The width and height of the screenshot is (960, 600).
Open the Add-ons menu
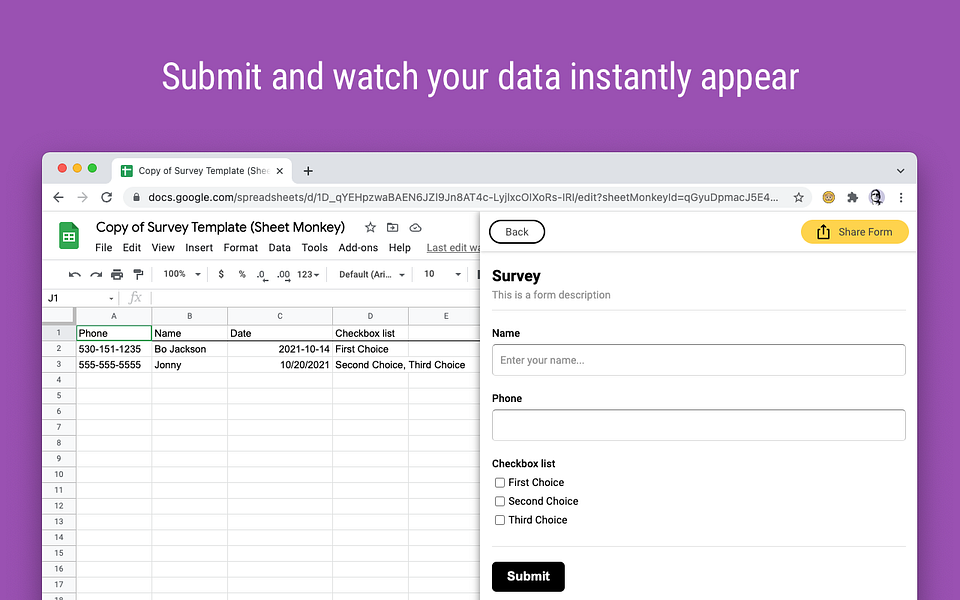pos(358,247)
